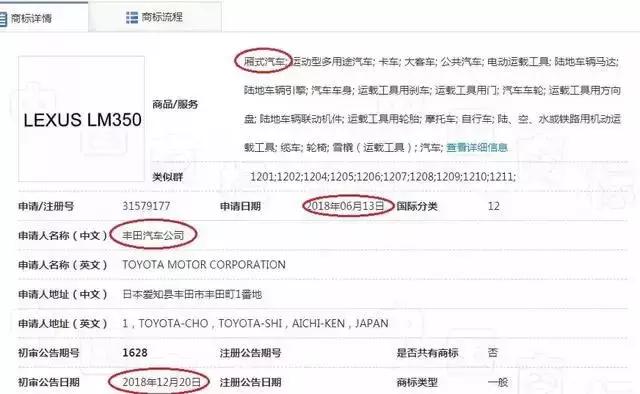Select application date 2018年06月13日
This screenshot has width=640, height=394.
tap(345, 206)
